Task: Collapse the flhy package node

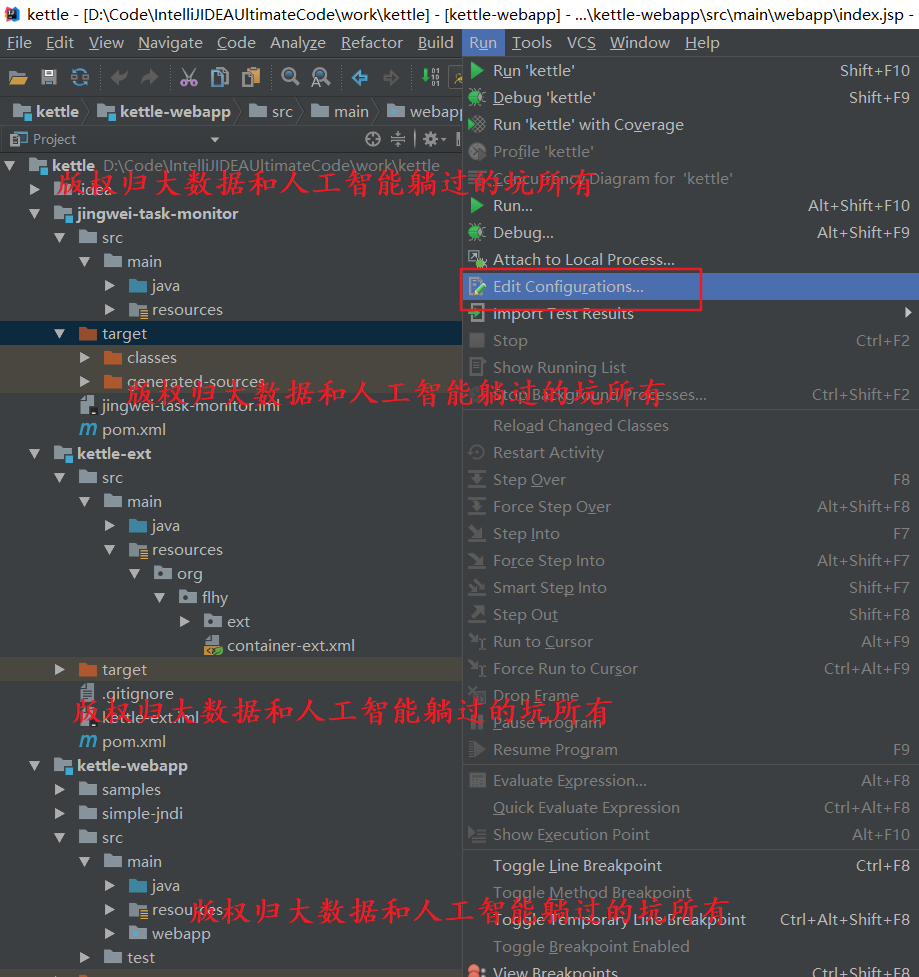Action: click(x=160, y=598)
